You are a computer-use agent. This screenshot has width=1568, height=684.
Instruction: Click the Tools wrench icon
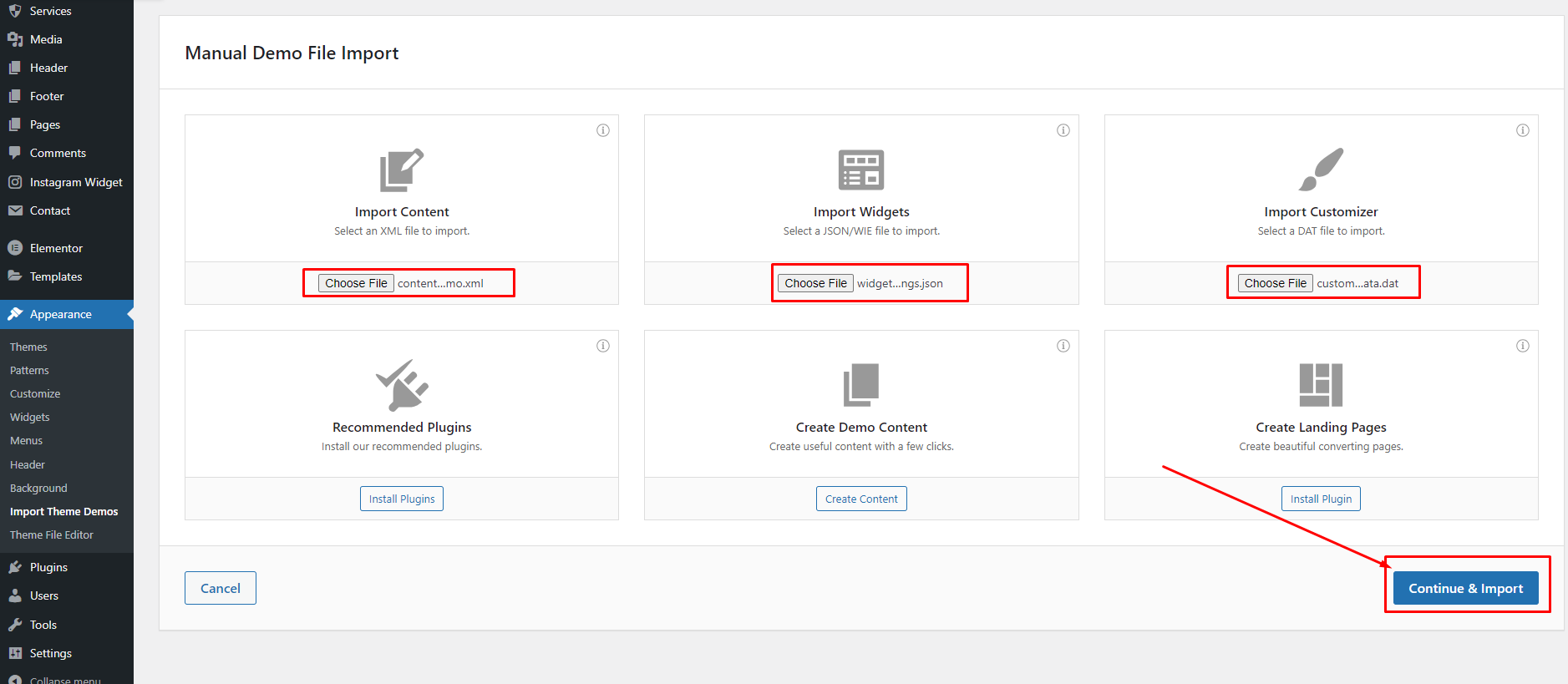[x=15, y=625]
